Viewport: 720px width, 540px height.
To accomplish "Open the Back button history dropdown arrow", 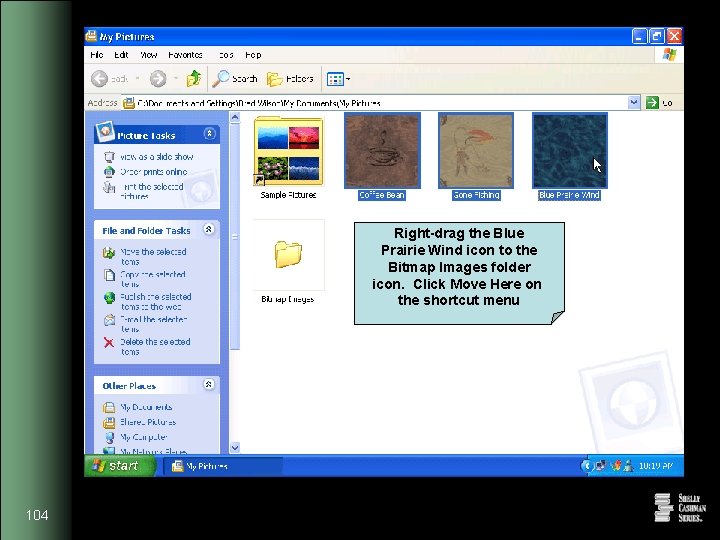I will 137,79.
